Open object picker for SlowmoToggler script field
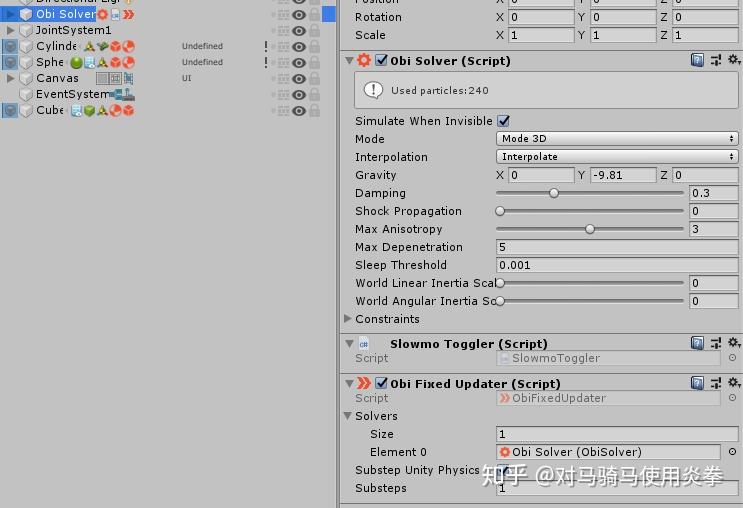 pos(733,358)
